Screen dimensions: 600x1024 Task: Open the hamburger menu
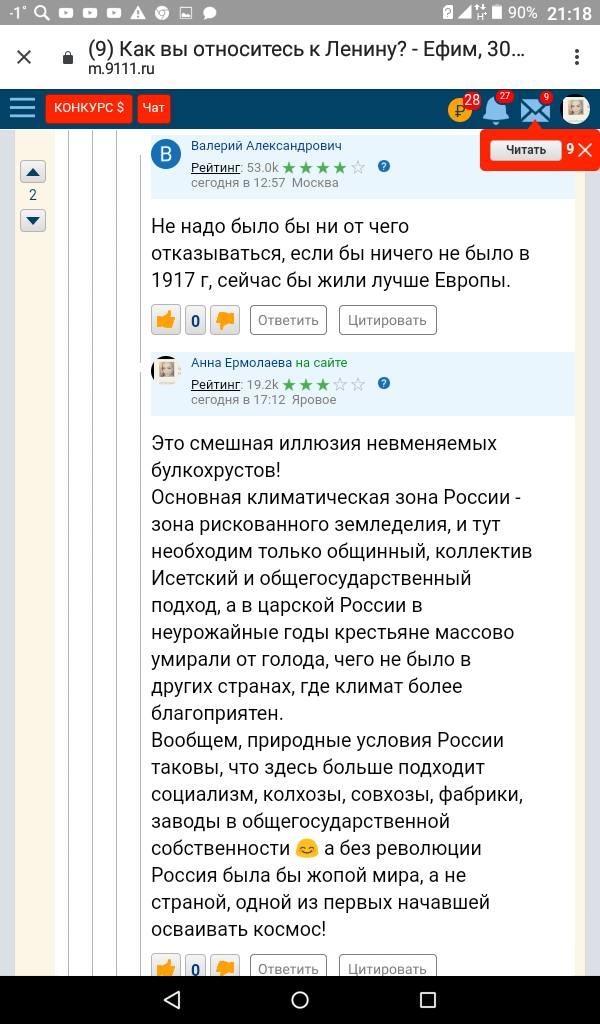pos(22,107)
